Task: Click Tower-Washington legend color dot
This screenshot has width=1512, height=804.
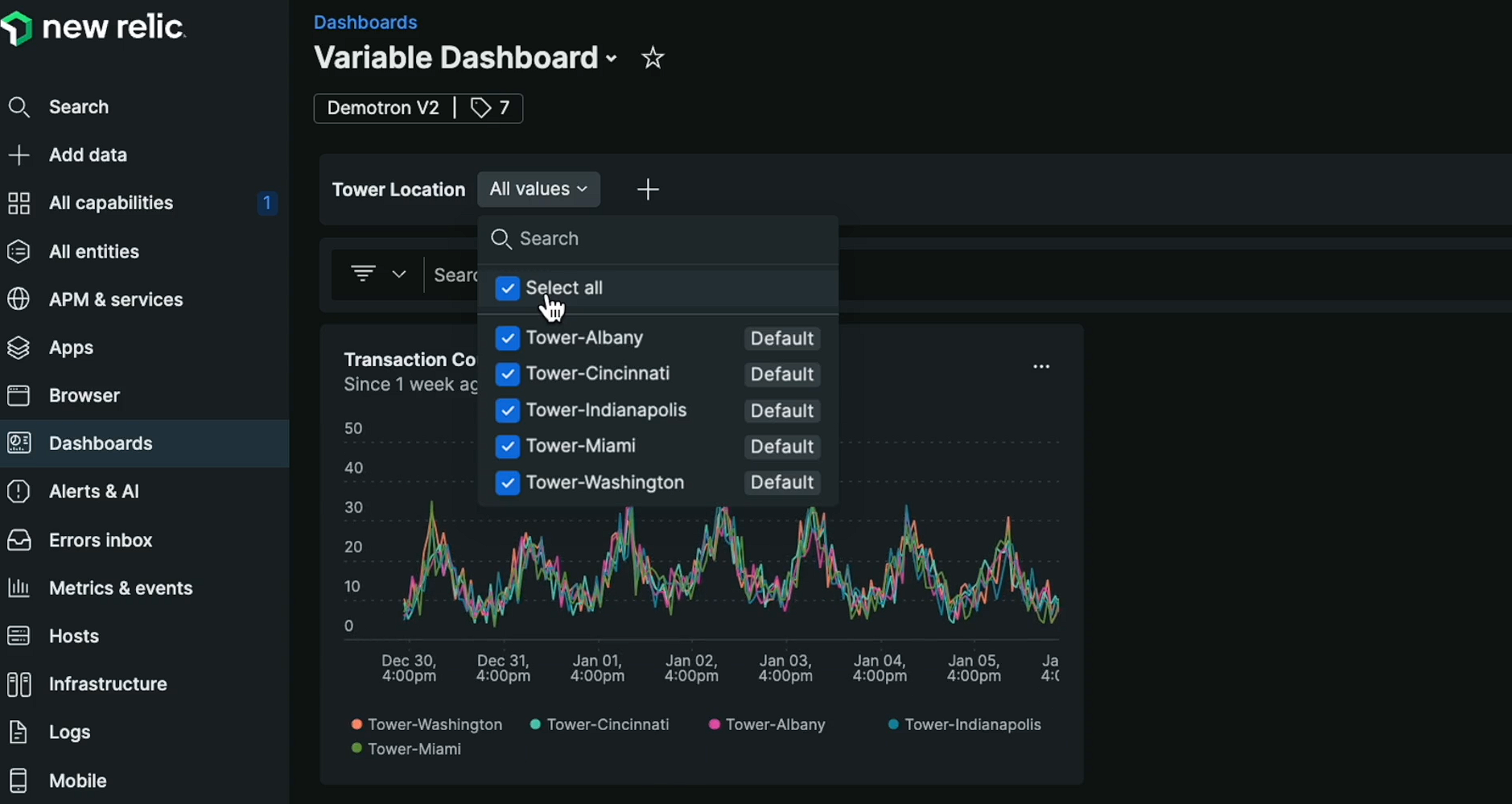Action: (x=356, y=724)
